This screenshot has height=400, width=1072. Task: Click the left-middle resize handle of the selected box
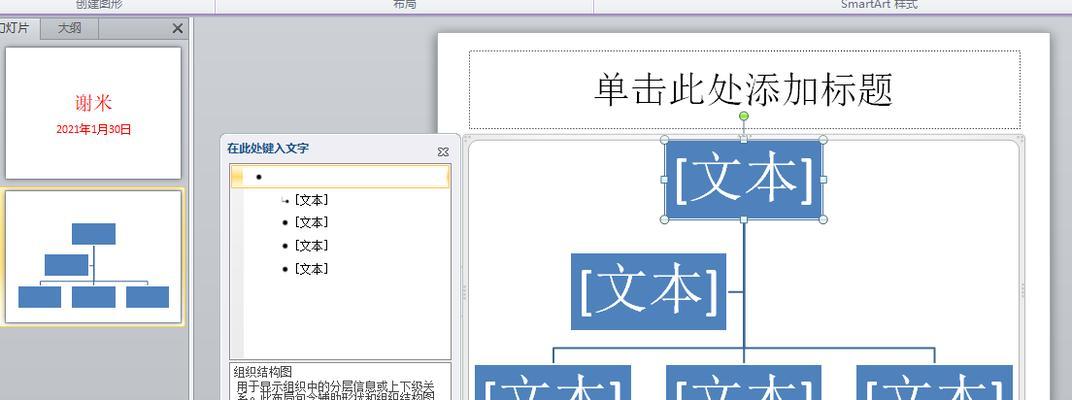click(x=665, y=179)
